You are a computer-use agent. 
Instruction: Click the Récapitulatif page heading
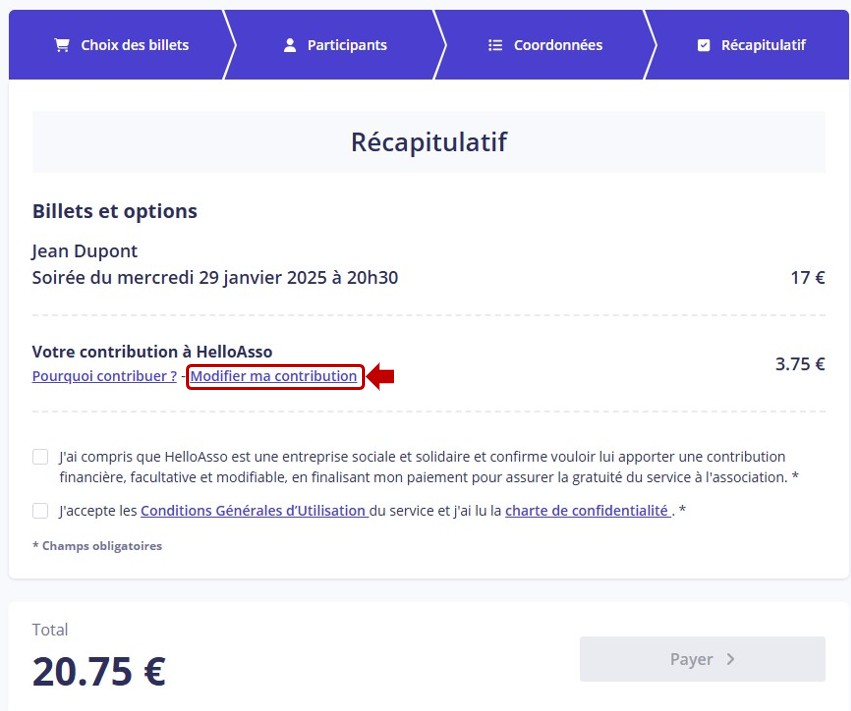click(429, 142)
